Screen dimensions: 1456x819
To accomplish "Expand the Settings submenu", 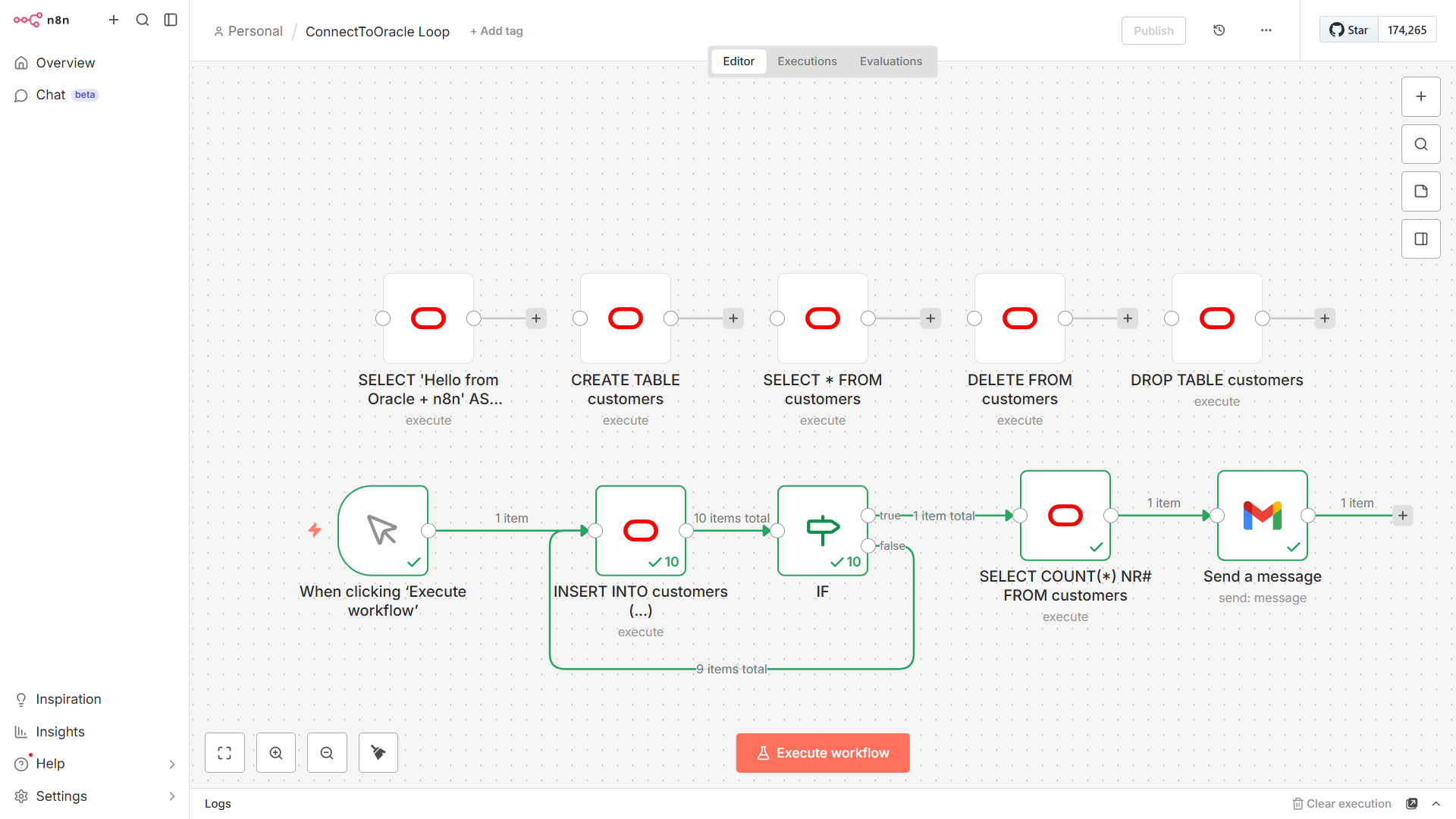I will [172, 796].
